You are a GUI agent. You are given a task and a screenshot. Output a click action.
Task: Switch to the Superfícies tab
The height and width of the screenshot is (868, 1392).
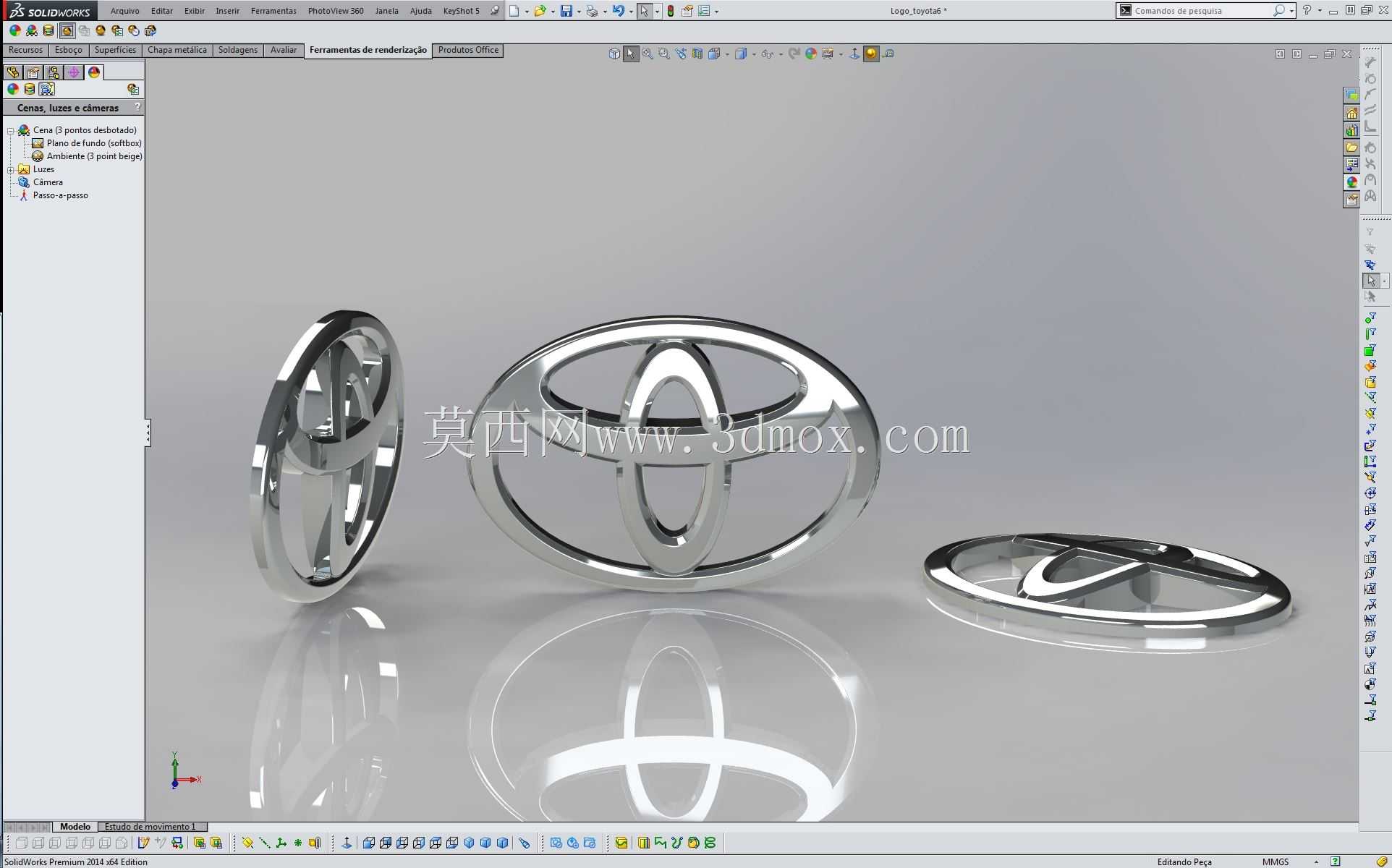coord(115,50)
